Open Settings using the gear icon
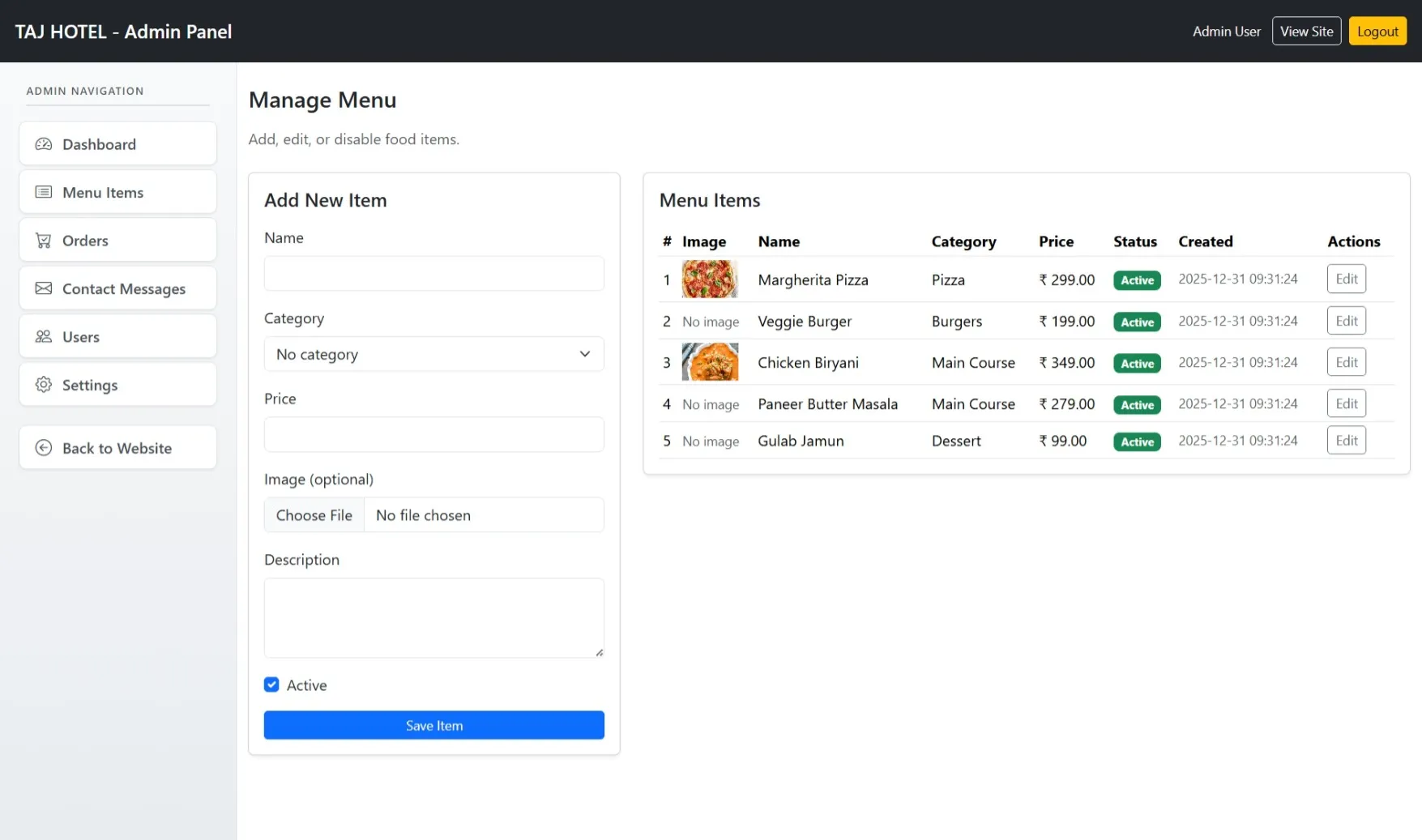Image resolution: width=1422 pixels, height=840 pixels. tap(44, 385)
